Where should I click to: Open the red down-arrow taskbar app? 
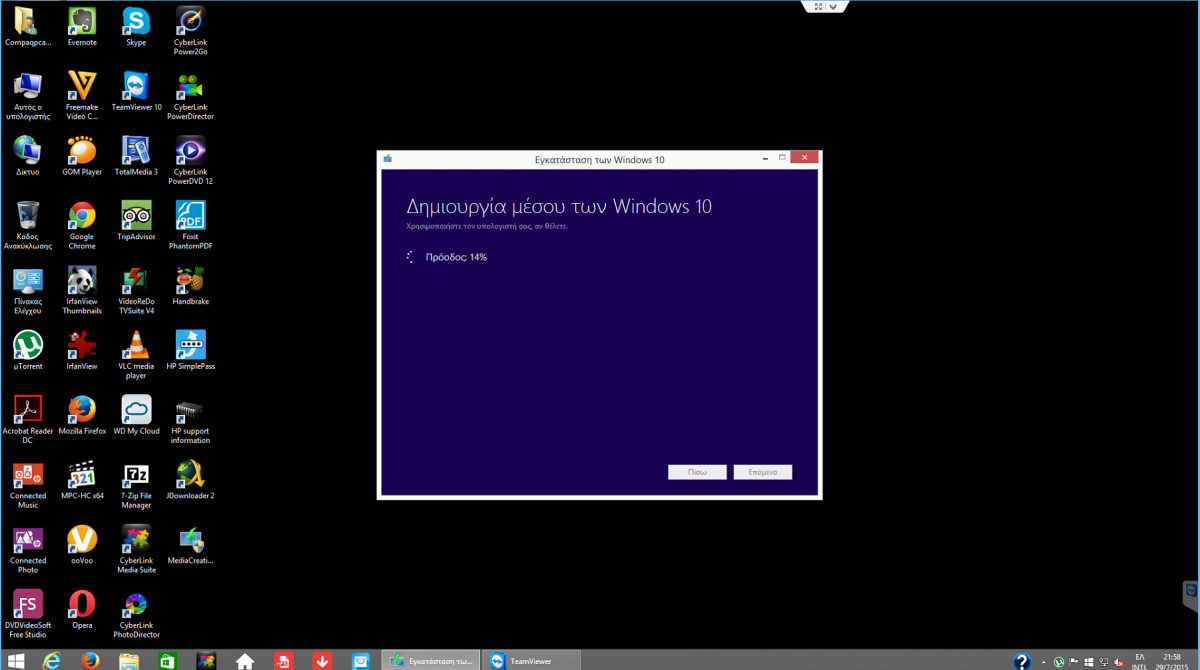322,661
